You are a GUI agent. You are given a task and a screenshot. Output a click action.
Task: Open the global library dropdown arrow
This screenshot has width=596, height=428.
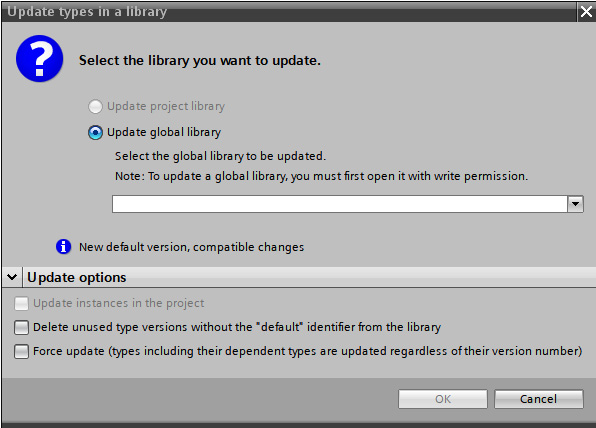tap(575, 204)
